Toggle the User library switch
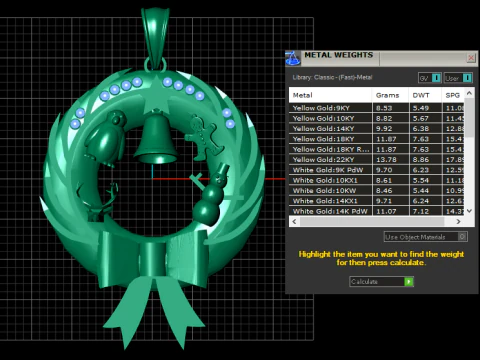The height and width of the screenshot is (360, 480). [458, 78]
